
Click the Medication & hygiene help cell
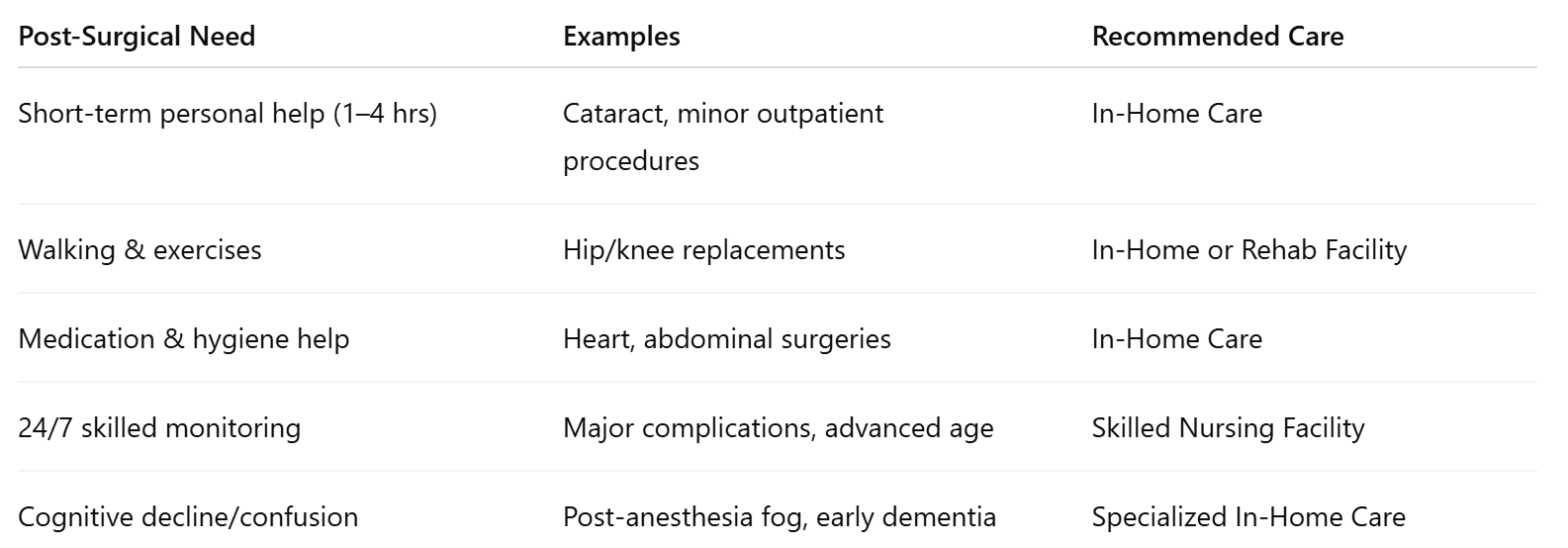pyautogui.click(x=184, y=338)
